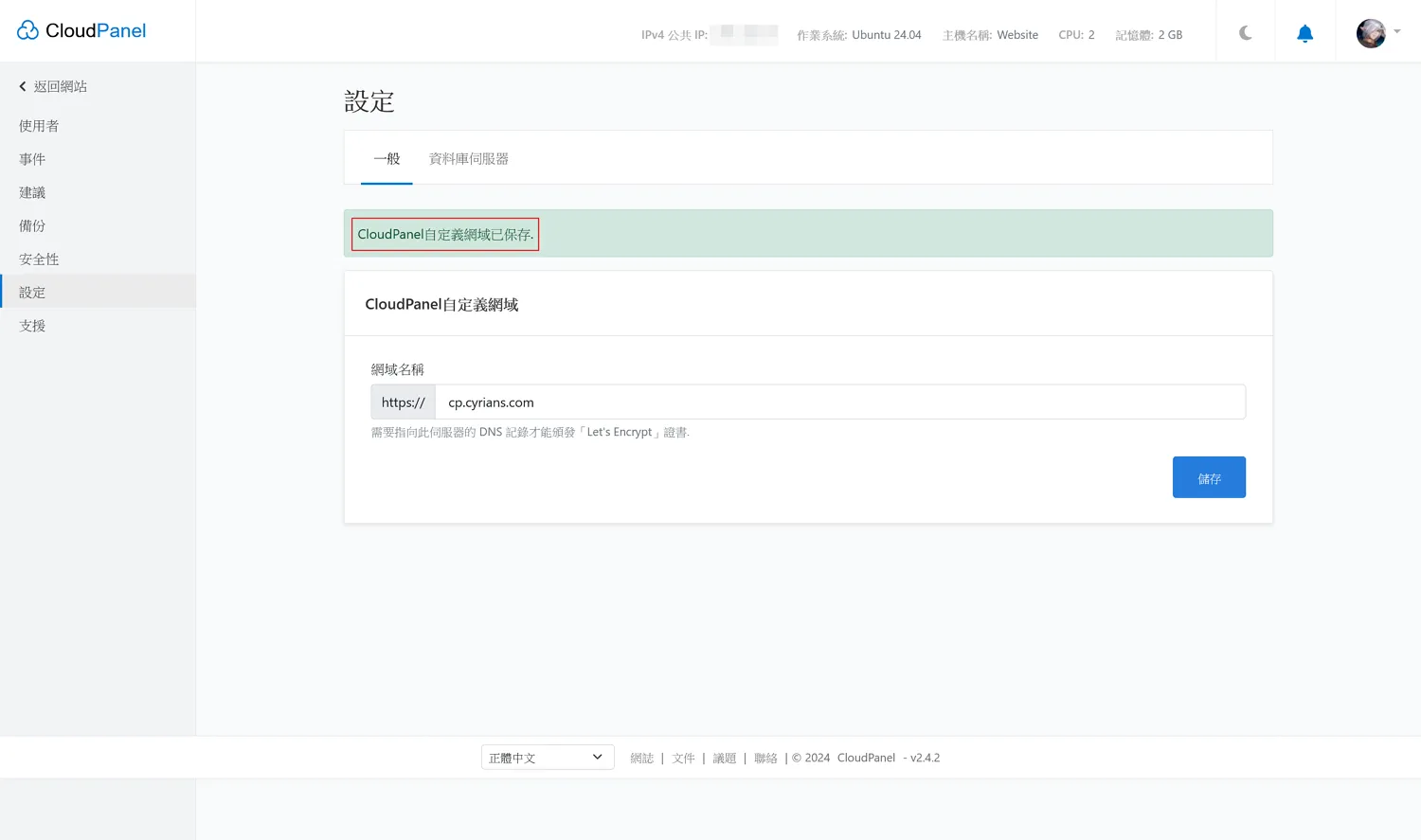1421x840 pixels.
Task: Open the user avatar menu
Action: click(x=1376, y=33)
